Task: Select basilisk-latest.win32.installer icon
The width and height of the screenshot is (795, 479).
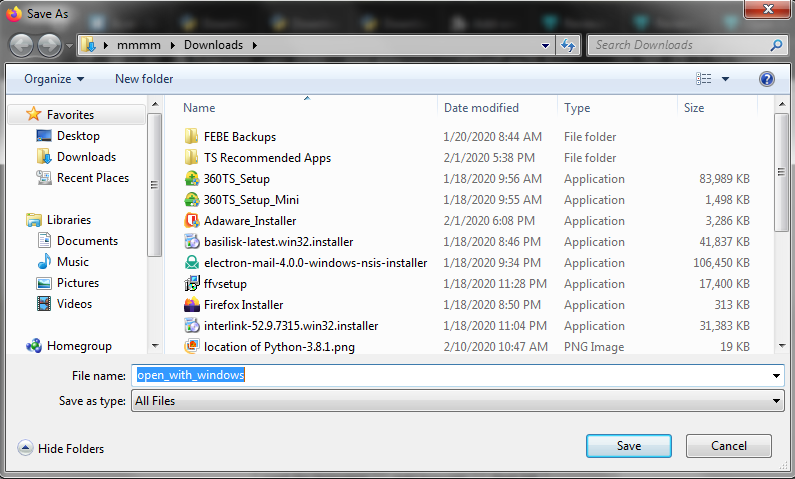Action: [191, 242]
